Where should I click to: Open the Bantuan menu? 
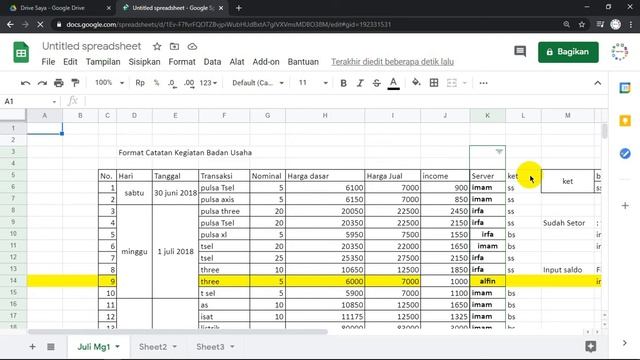(303, 62)
